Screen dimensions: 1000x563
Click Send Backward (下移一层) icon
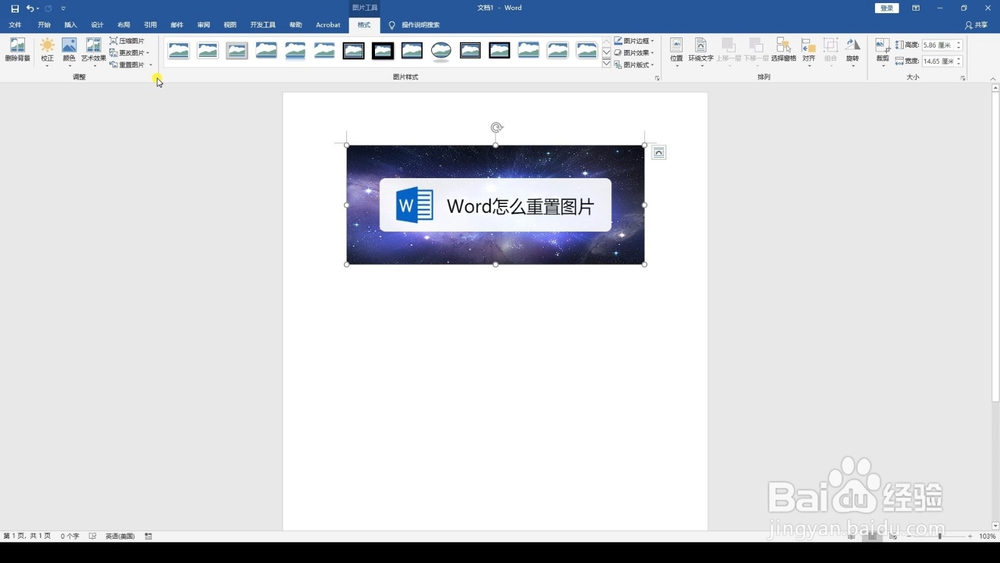[x=756, y=51]
